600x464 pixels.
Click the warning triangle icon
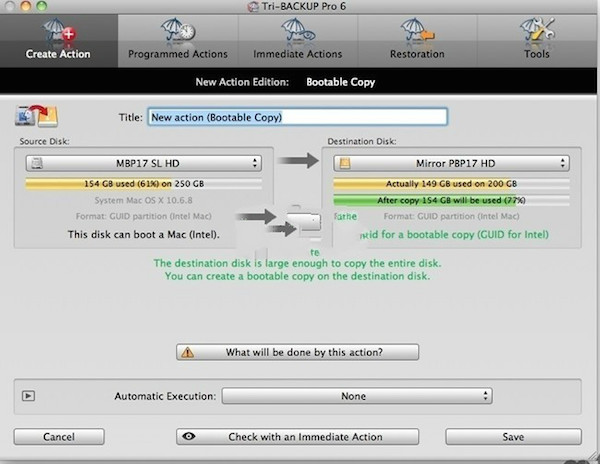click(x=188, y=352)
